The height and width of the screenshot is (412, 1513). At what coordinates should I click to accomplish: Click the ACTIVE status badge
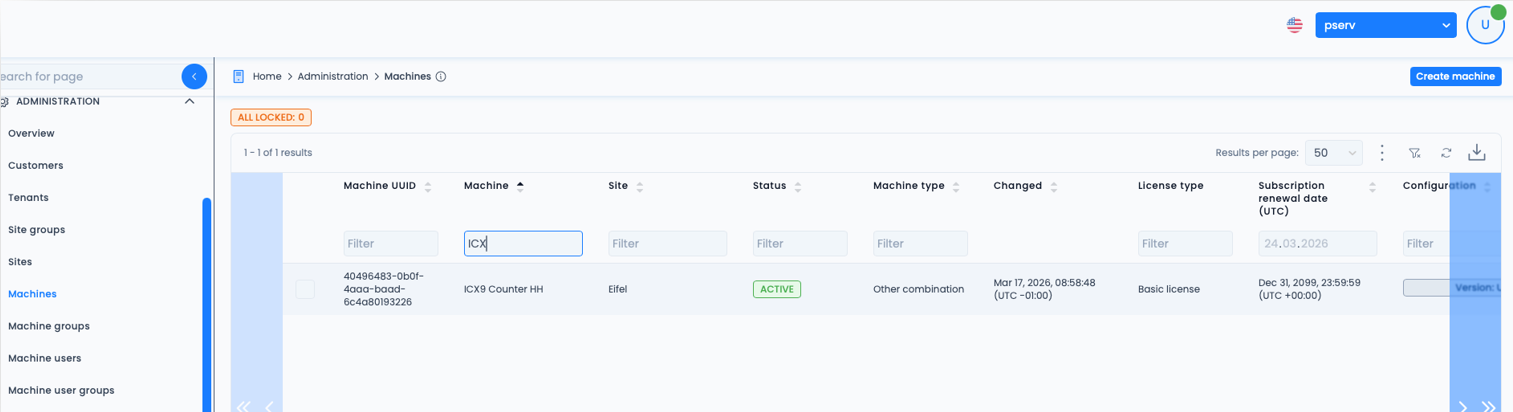click(x=777, y=289)
